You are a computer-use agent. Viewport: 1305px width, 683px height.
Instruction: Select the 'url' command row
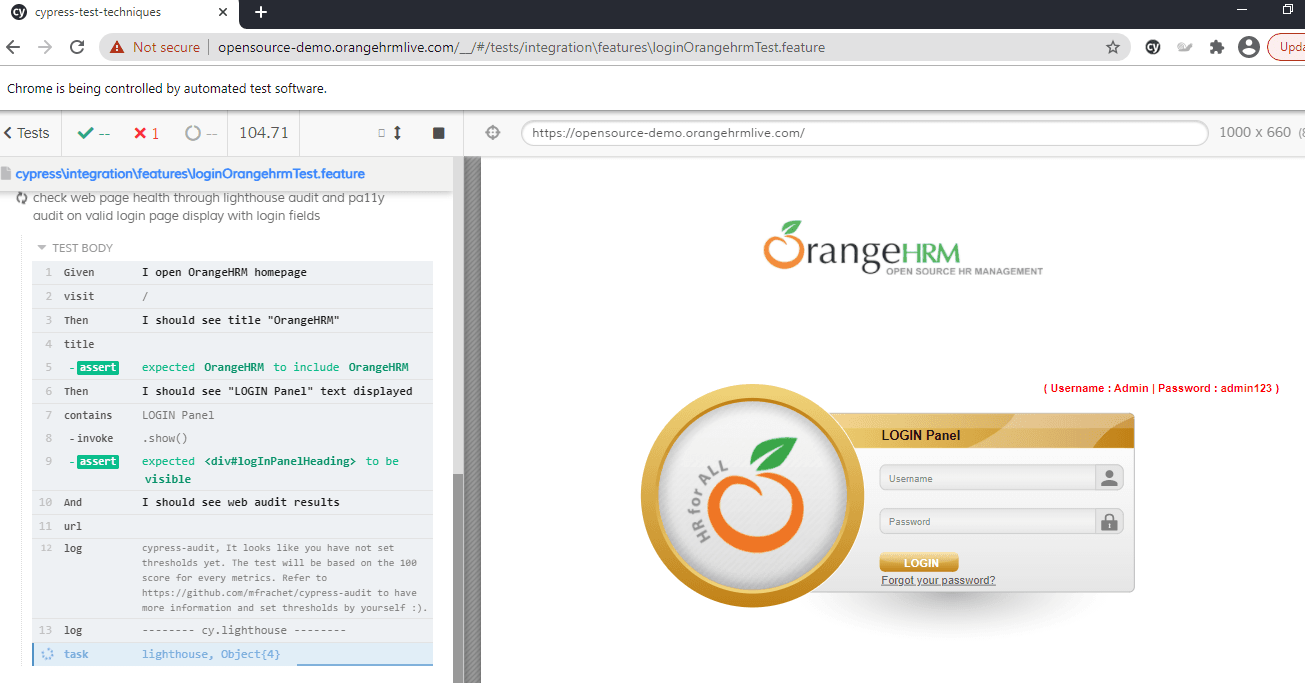pyautogui.click(x=232, y=526)
